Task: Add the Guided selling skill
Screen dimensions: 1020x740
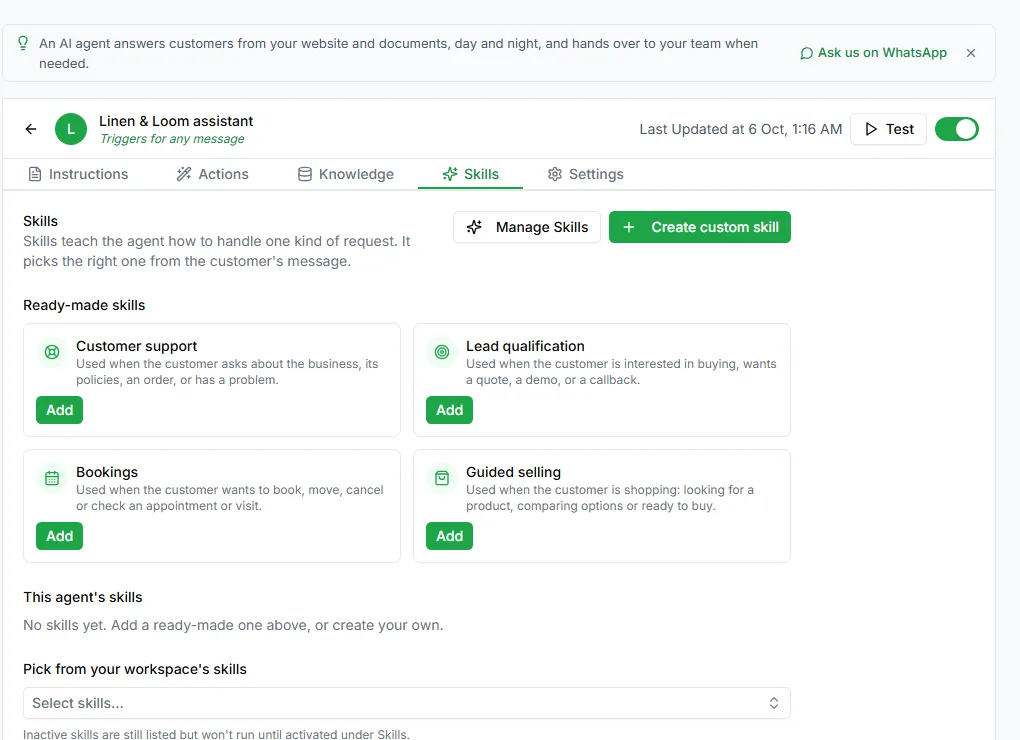Action: (x=450, y=536)
